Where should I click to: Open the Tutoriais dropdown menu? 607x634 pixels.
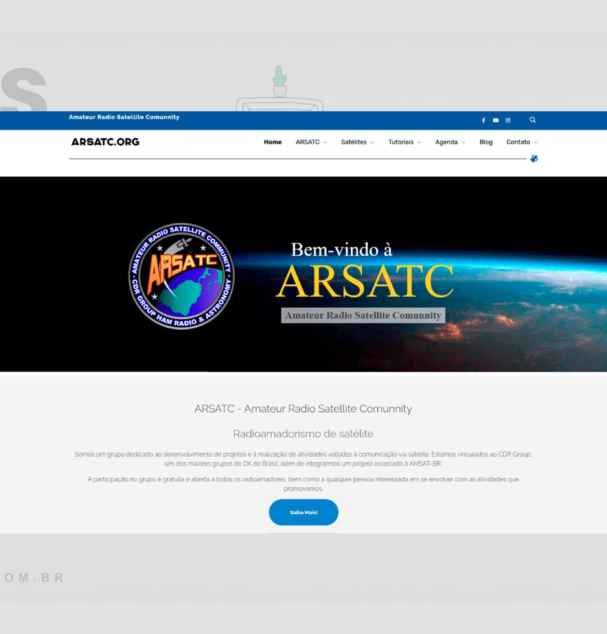tap(404, 142)
